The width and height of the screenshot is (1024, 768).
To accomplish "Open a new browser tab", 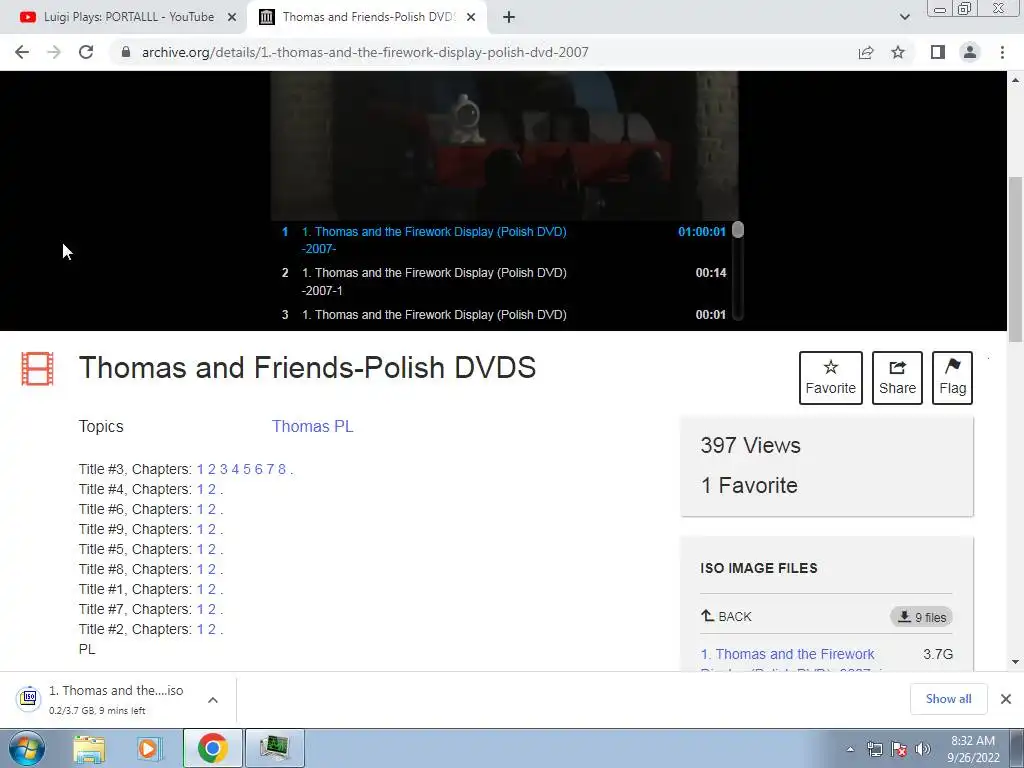I will pyautogui.click(x=509, y=17).
